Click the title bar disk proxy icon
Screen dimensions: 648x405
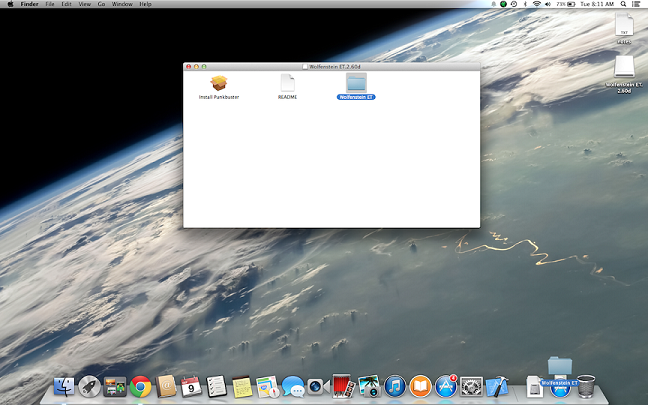[305, 67]
